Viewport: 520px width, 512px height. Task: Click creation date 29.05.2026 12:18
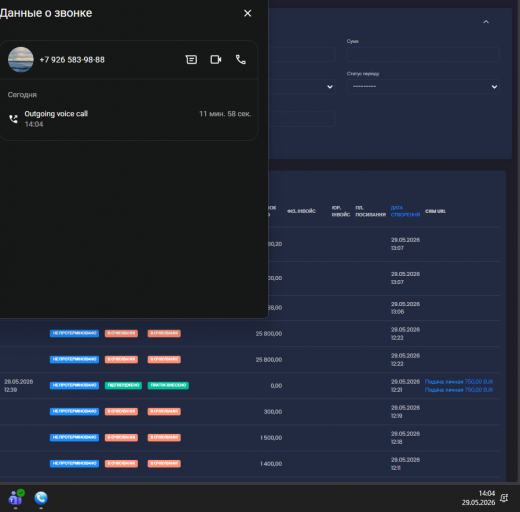405,438
